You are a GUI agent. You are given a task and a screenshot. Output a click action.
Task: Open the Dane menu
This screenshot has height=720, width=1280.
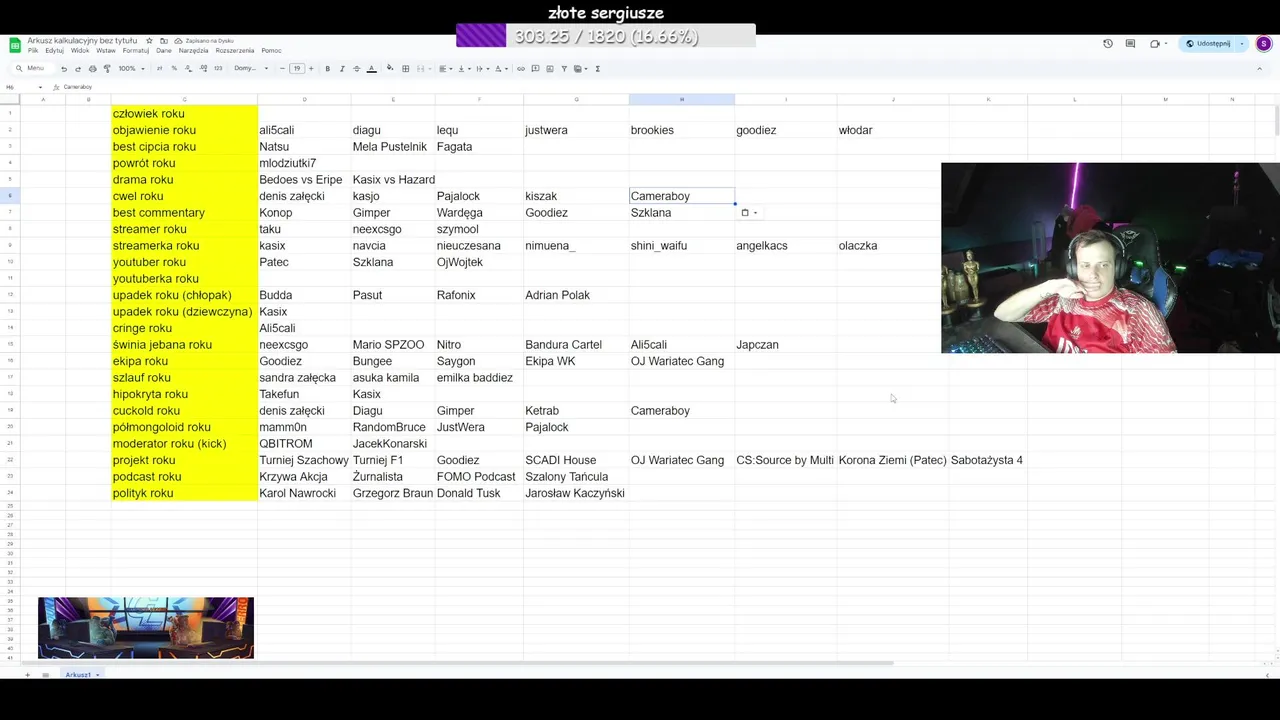(164, 51)
